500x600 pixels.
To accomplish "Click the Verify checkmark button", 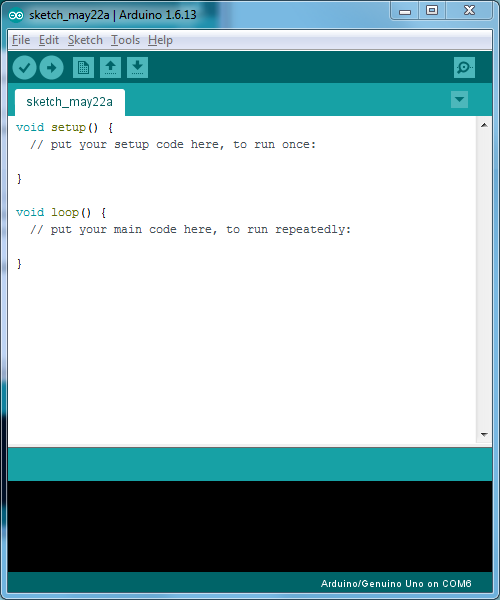I will 24,68.
